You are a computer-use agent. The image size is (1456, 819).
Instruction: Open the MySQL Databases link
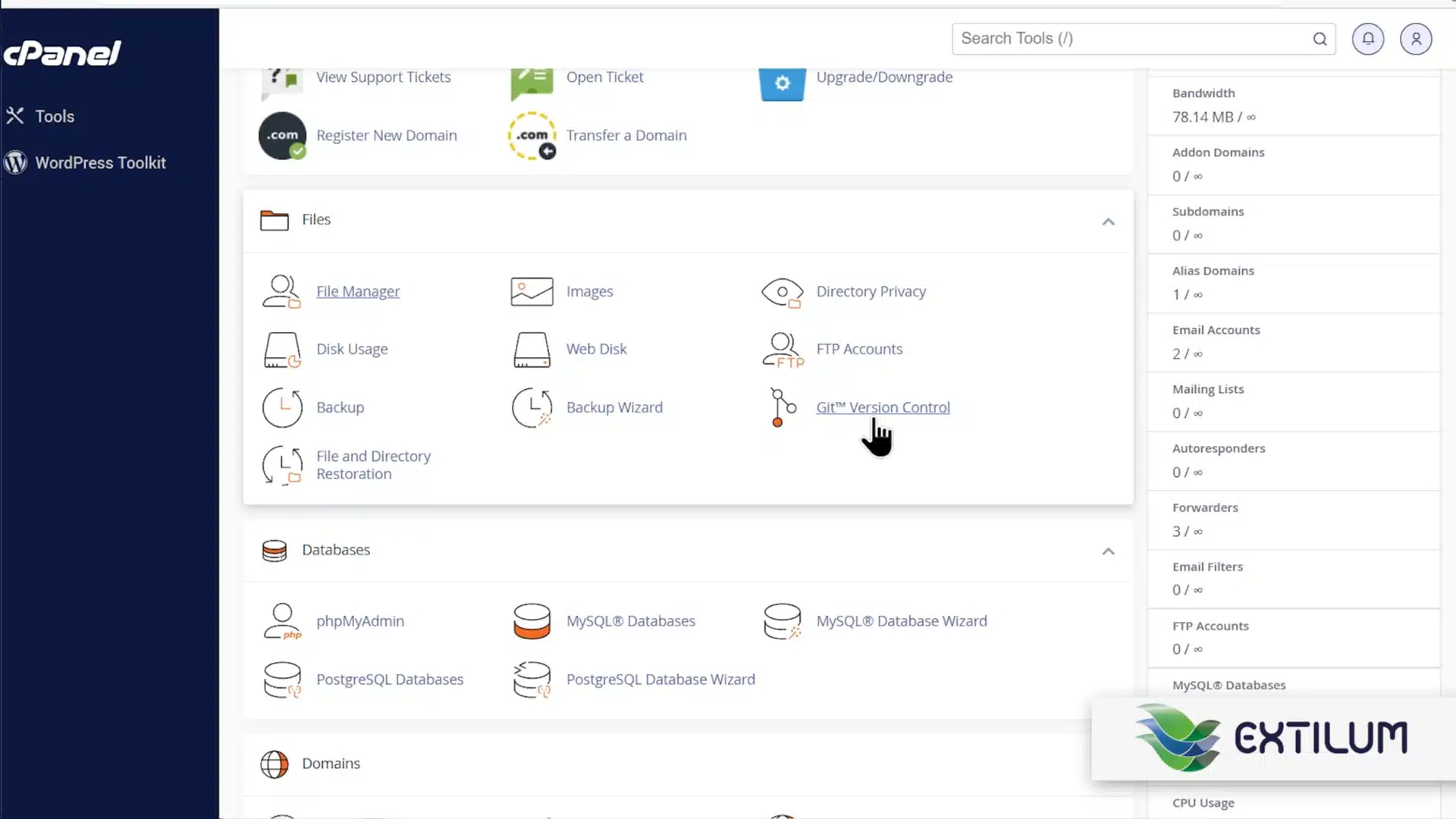tap(630, 621)
